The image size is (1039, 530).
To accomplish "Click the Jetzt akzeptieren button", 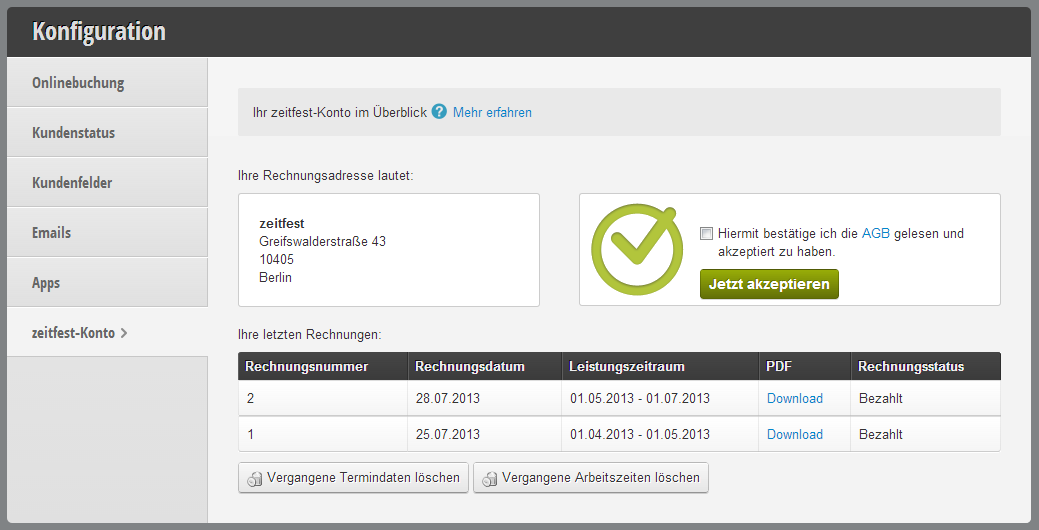I will pos(769,284).
